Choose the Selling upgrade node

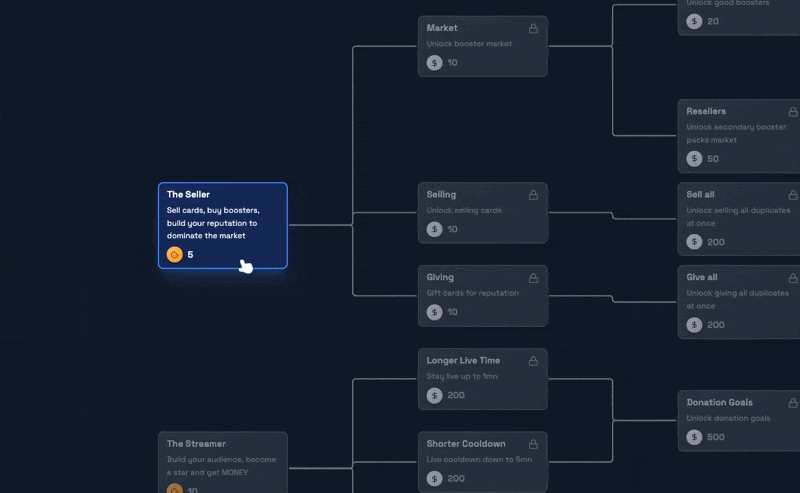point(482,212)
